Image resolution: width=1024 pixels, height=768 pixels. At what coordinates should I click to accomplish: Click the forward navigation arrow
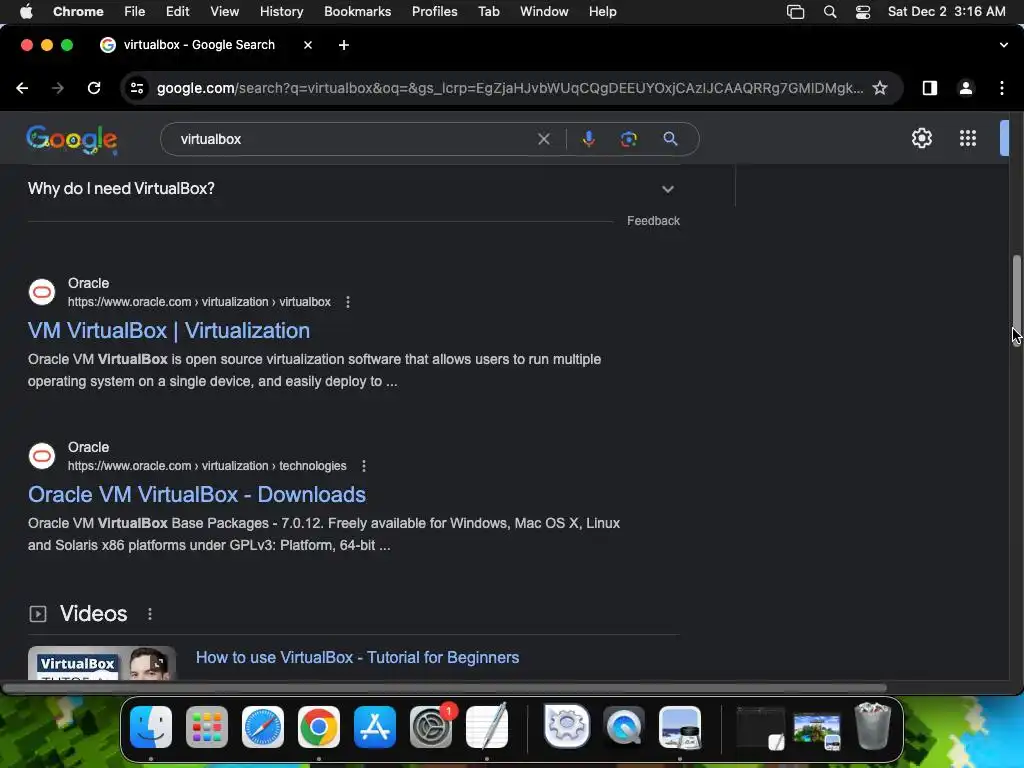(x=58, y=88)
